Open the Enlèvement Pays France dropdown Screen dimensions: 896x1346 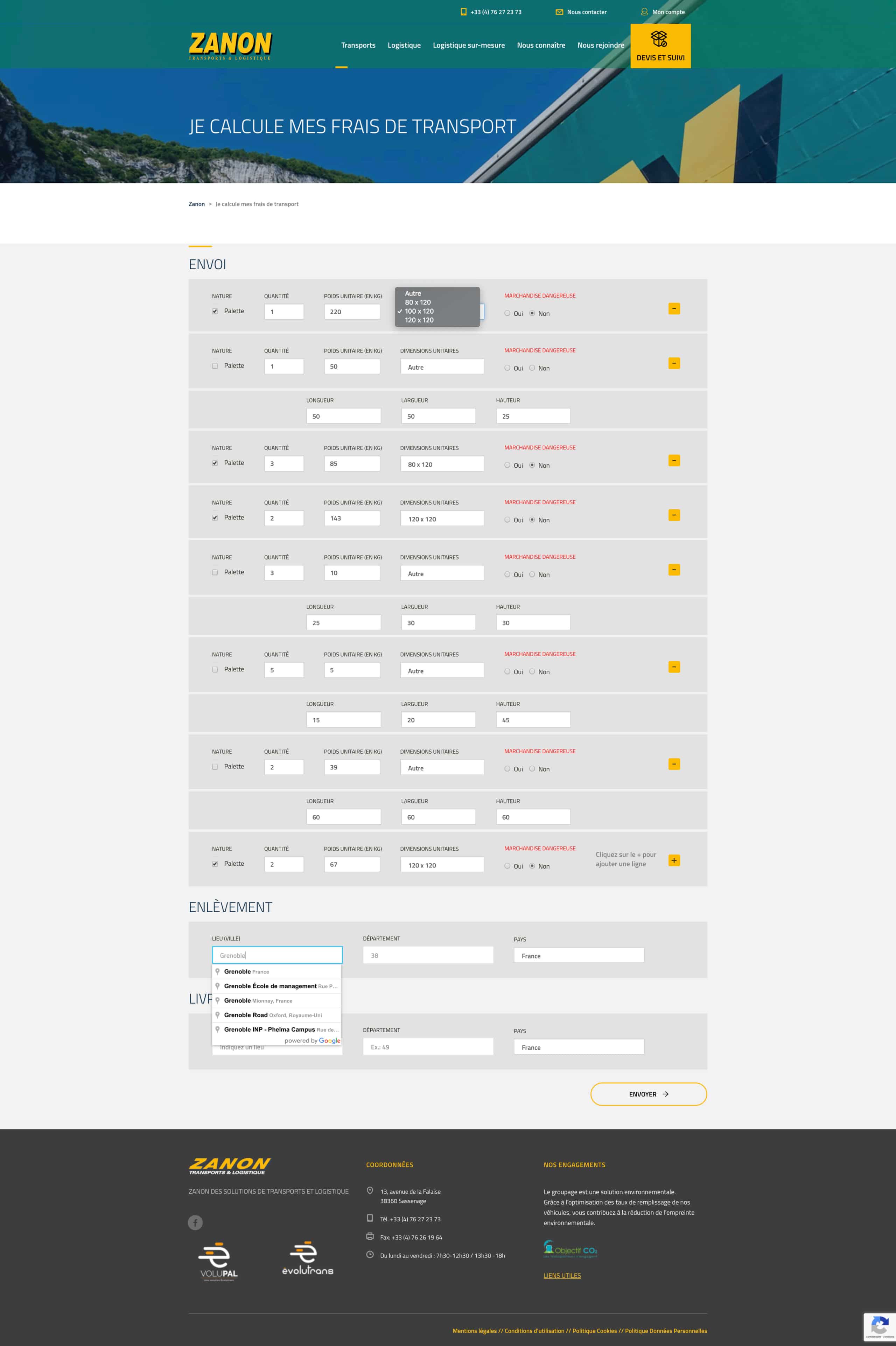(578, 956)
